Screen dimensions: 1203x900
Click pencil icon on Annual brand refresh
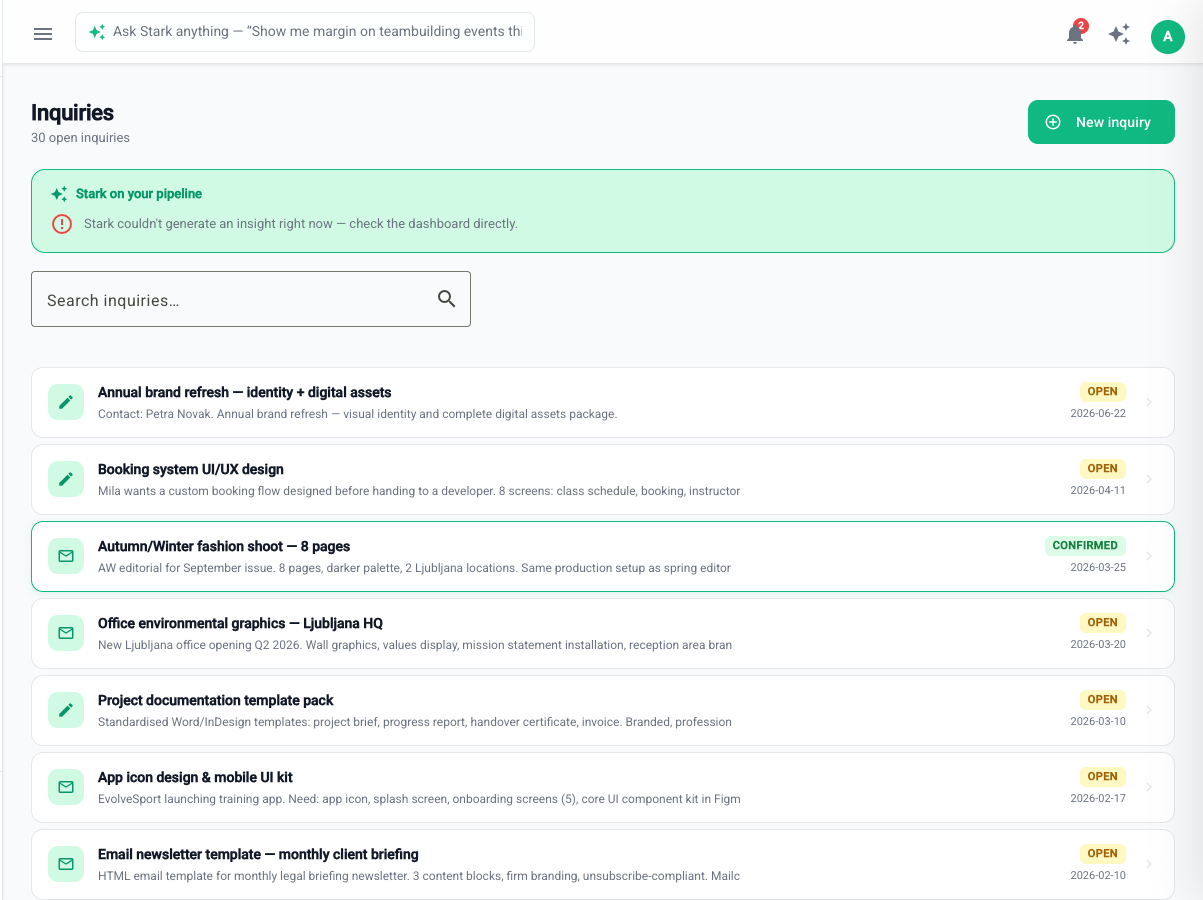(x=66, y=402)
